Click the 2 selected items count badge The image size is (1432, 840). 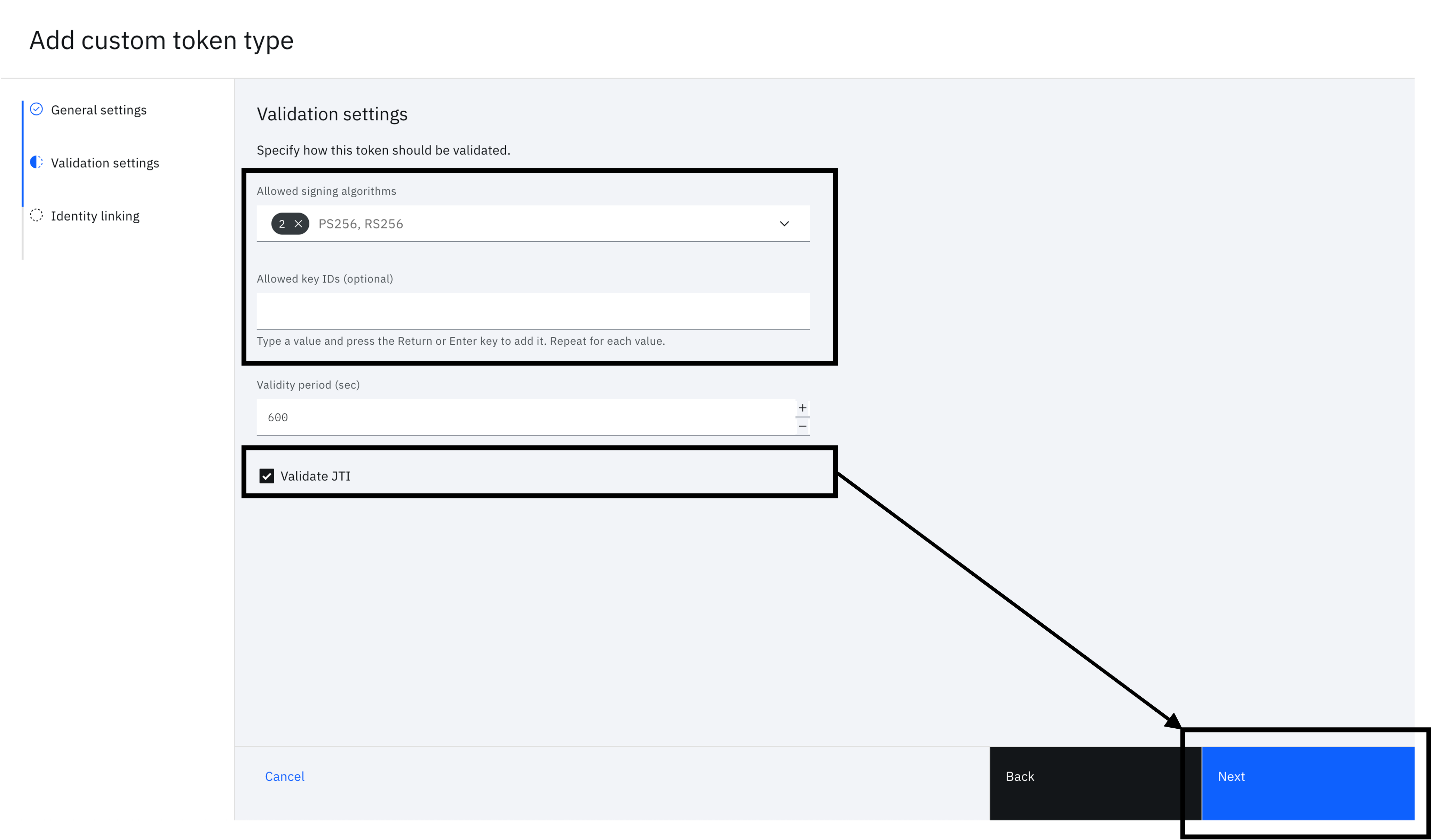pyautogui.click(x=282, y=224)
